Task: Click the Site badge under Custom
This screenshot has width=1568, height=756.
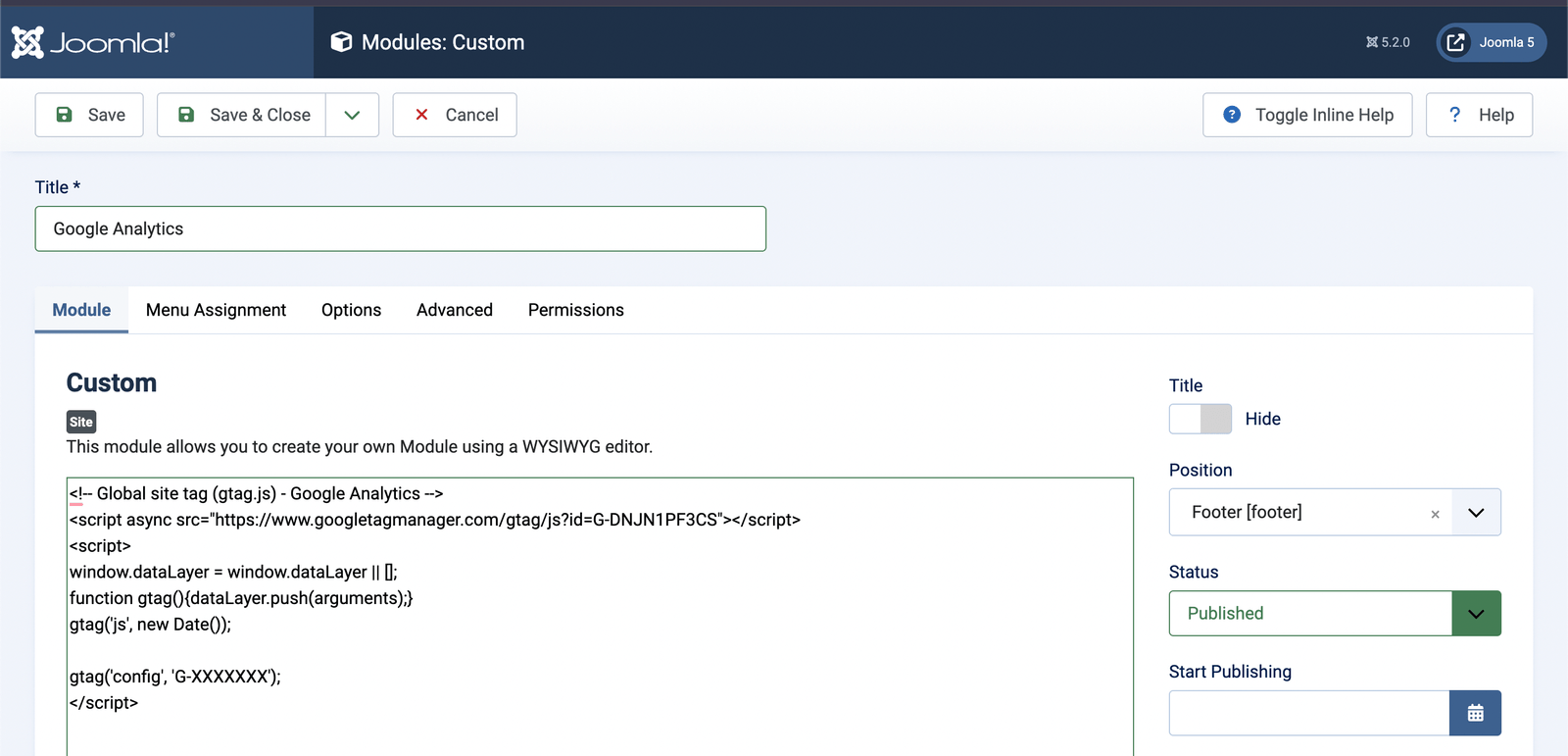Action: (x=81, y=422)
